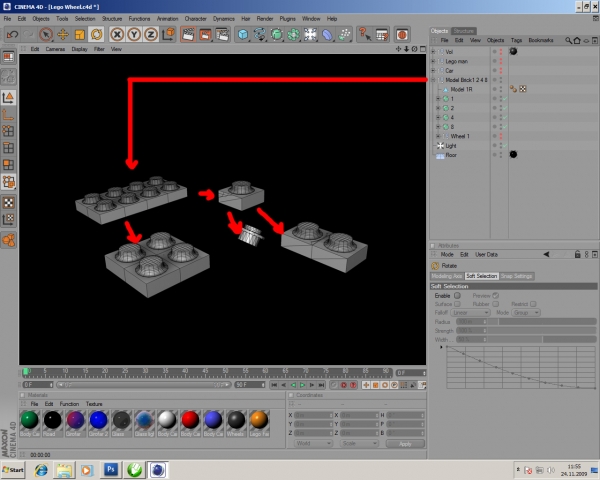
Task: Select the Live Selection tool
Action: coord(46,34)
